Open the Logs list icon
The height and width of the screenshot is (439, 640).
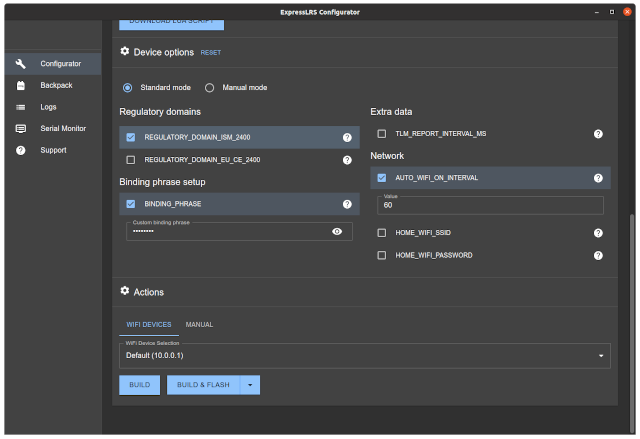(x=20, y=107)
